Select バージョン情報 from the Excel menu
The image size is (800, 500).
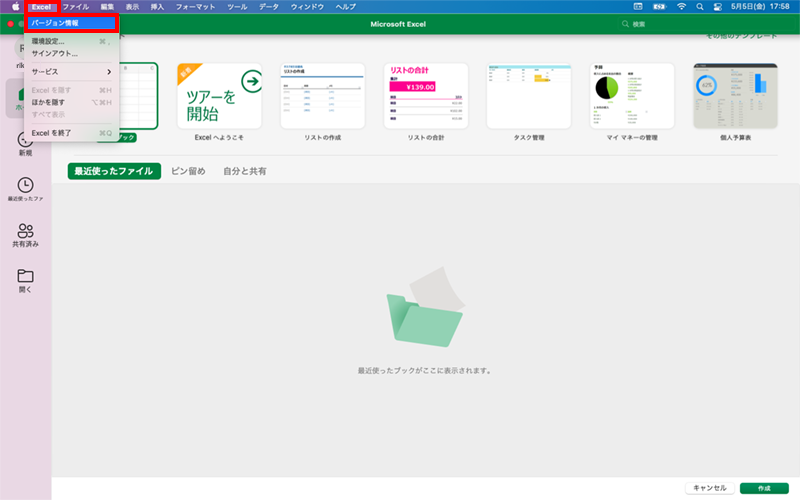[x=71, y=23]
